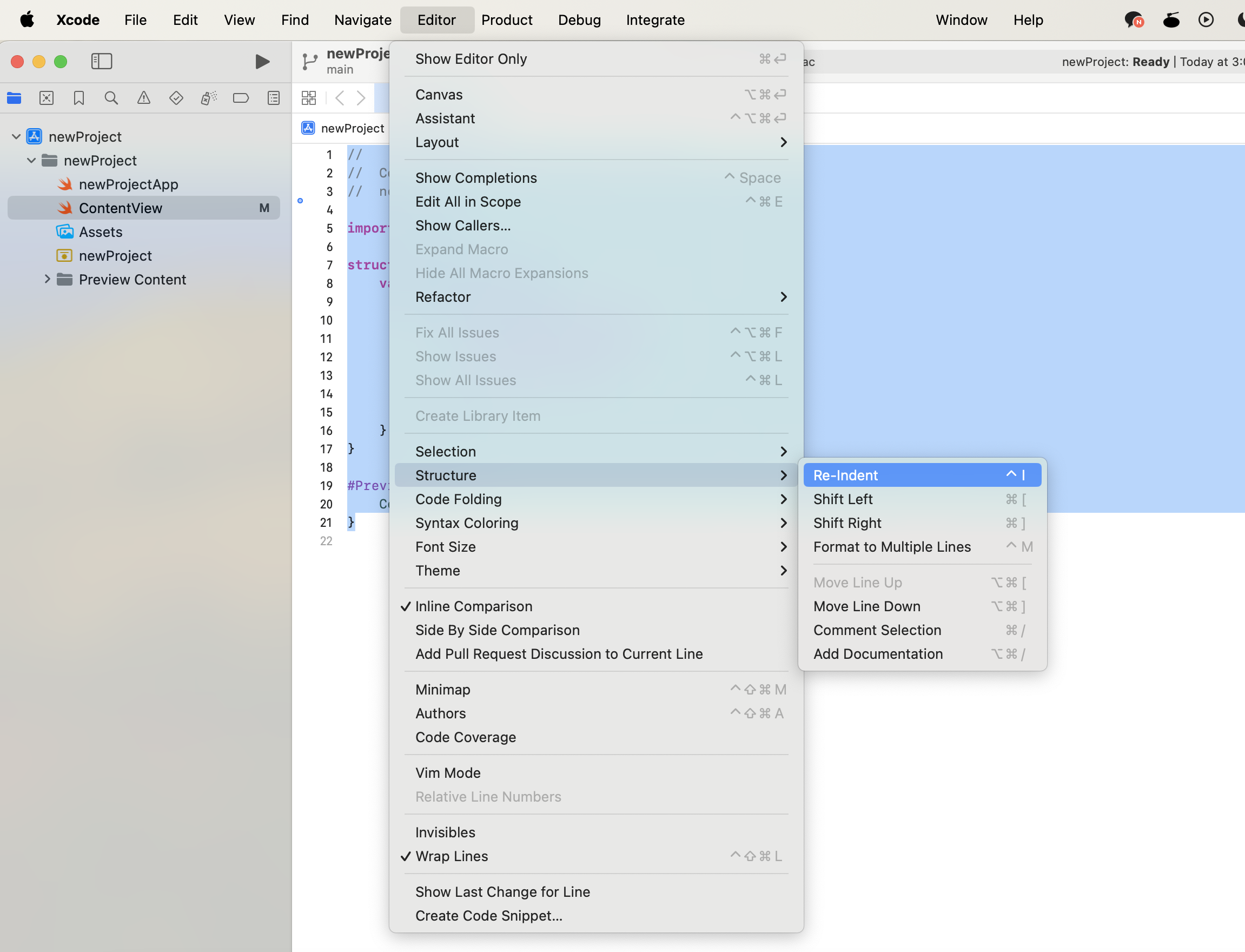Click newProject icon in the jump bar
This screenshot has height=952, width=1245.
tap(308, 128)
